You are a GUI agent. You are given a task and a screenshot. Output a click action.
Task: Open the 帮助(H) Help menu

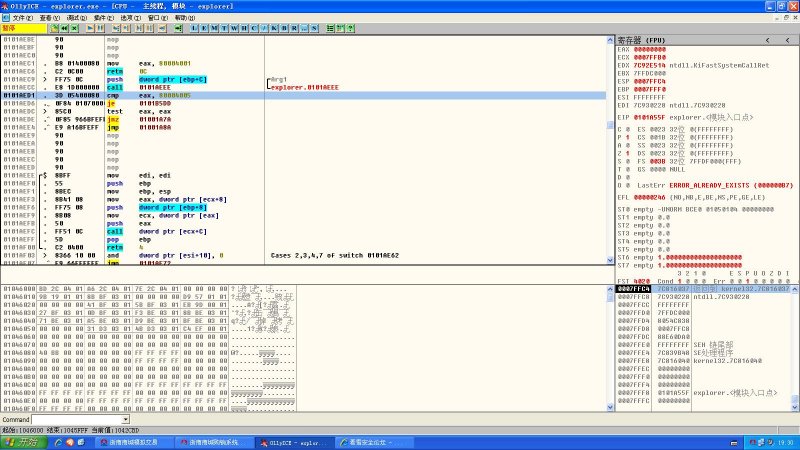[x=185, y=18]
